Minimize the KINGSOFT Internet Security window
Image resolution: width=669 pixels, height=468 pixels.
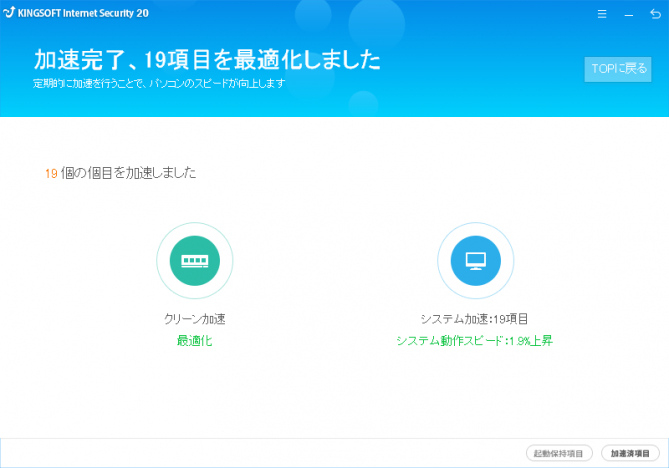click(628, 15)
